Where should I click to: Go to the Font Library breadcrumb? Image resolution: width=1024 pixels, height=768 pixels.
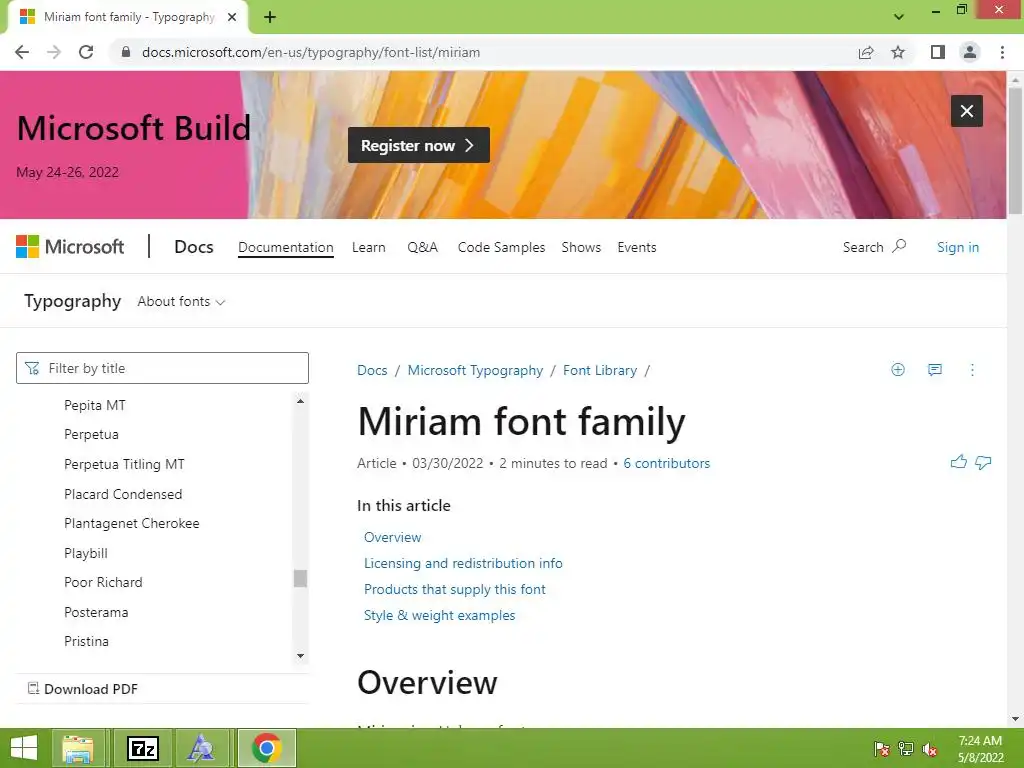point(600,370)
